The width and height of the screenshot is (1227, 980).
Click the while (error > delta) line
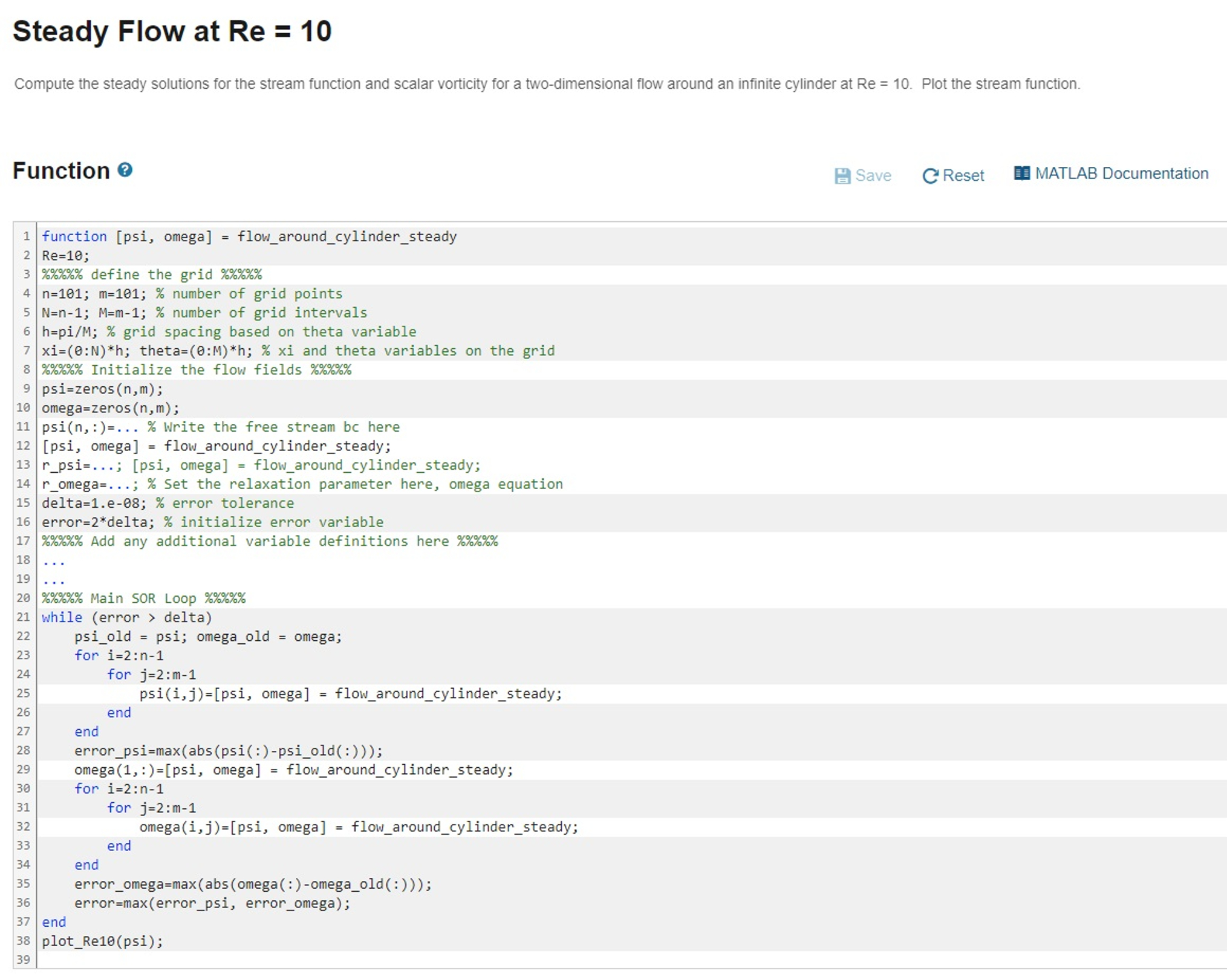coord(126,617)
